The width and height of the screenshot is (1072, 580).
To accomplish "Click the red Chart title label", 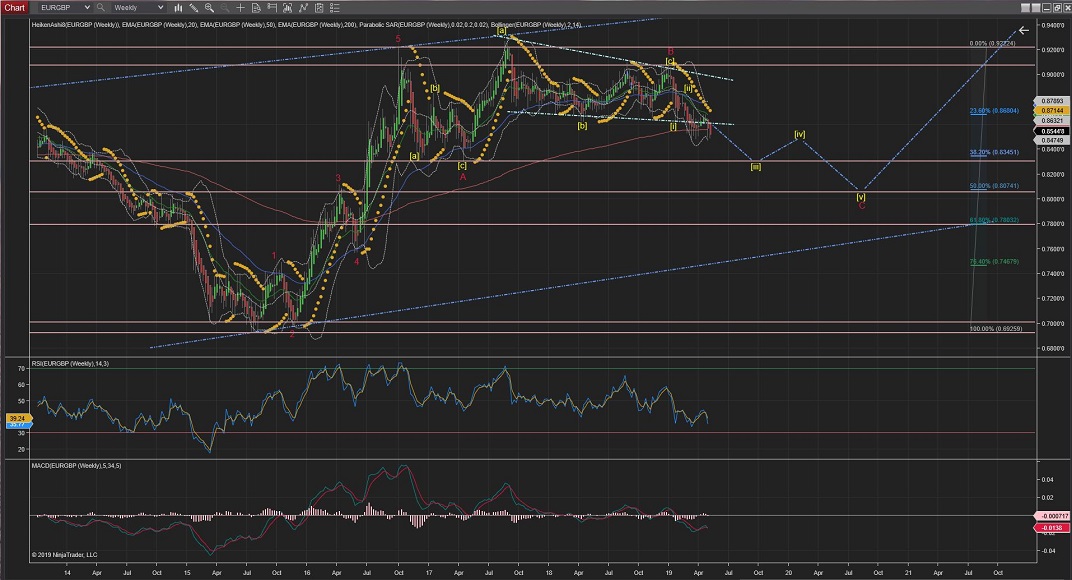I will (14, 8).
